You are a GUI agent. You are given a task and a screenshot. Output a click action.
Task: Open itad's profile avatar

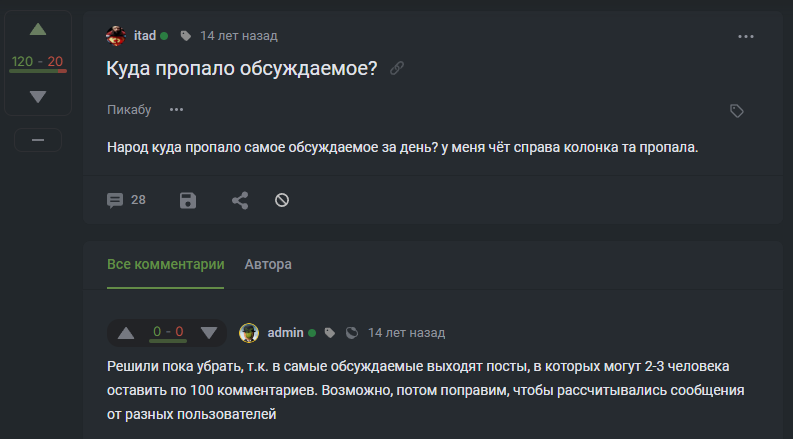click(x=117, y=36)
